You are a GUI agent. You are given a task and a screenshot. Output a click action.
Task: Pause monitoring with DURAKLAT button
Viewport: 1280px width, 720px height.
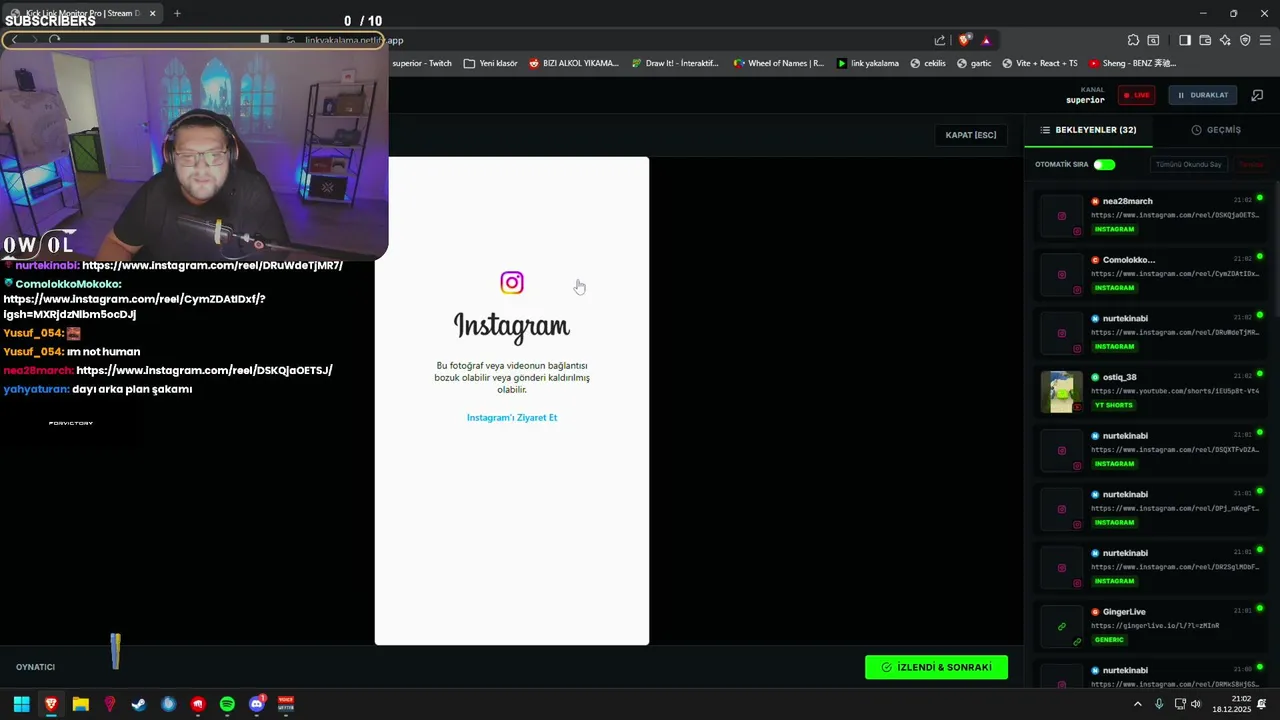[x=1203, y=95]
